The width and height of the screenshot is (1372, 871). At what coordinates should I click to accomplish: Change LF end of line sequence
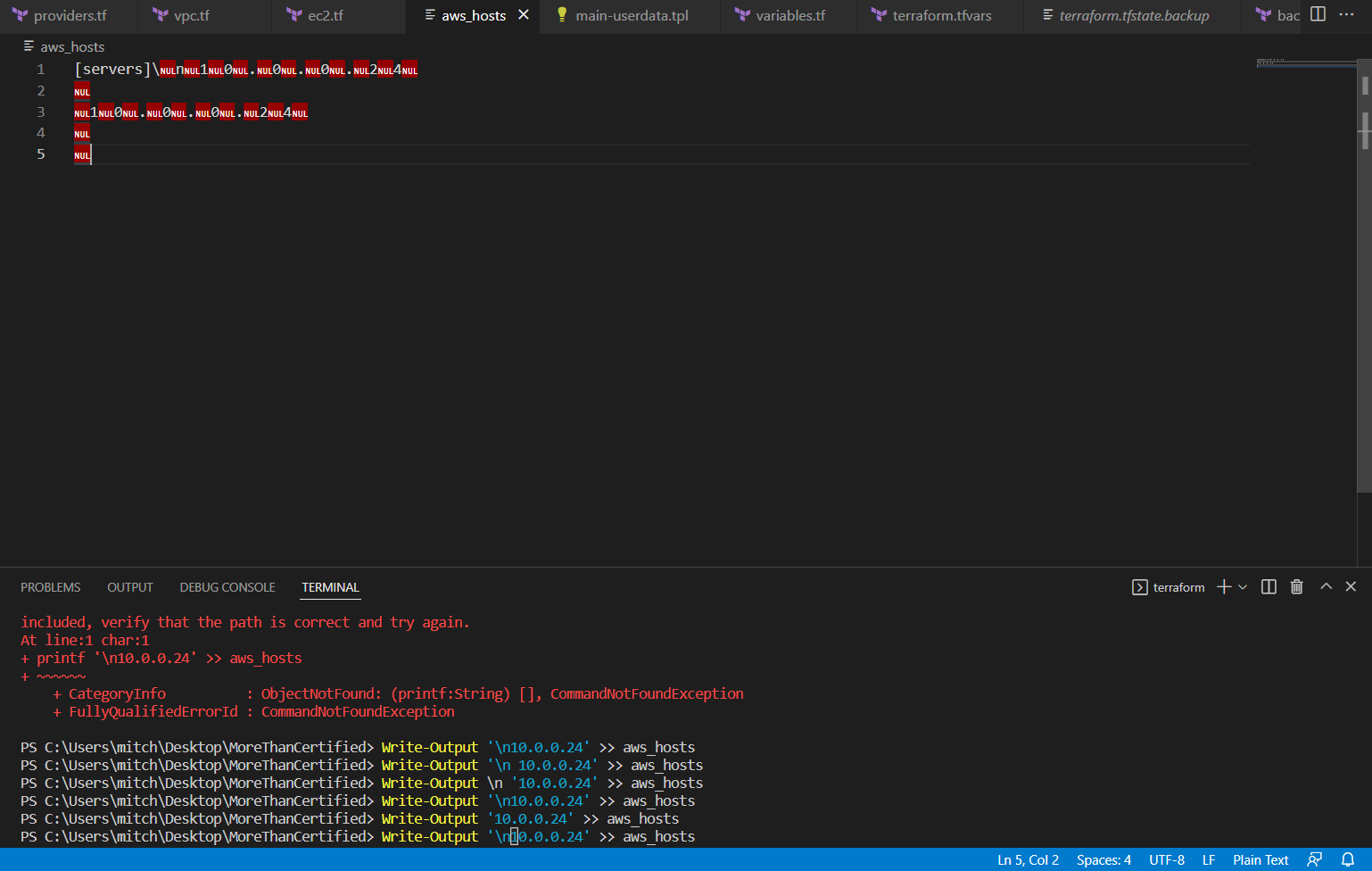click(1209, 860)
